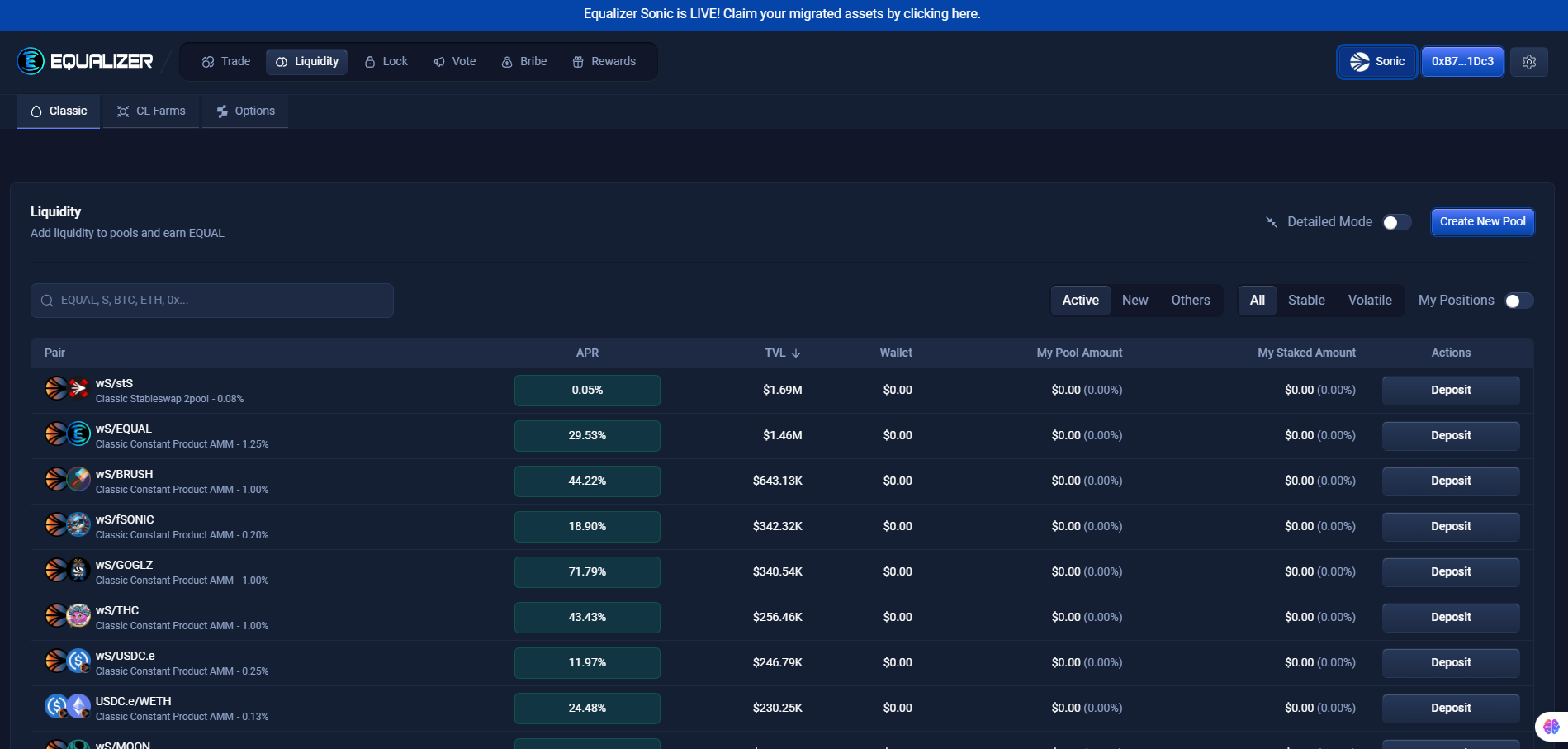Select the All pool type filter

pos(1258,301)
